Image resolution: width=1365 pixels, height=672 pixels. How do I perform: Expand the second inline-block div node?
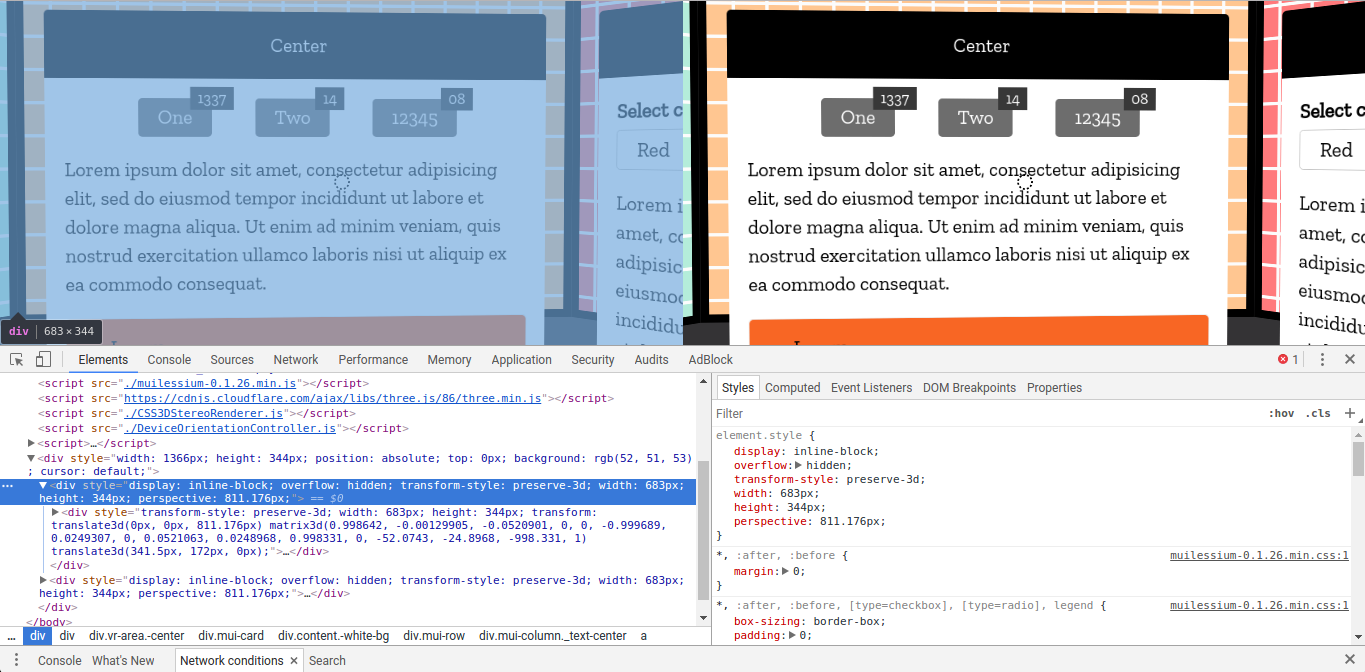(x=43, y=580)
